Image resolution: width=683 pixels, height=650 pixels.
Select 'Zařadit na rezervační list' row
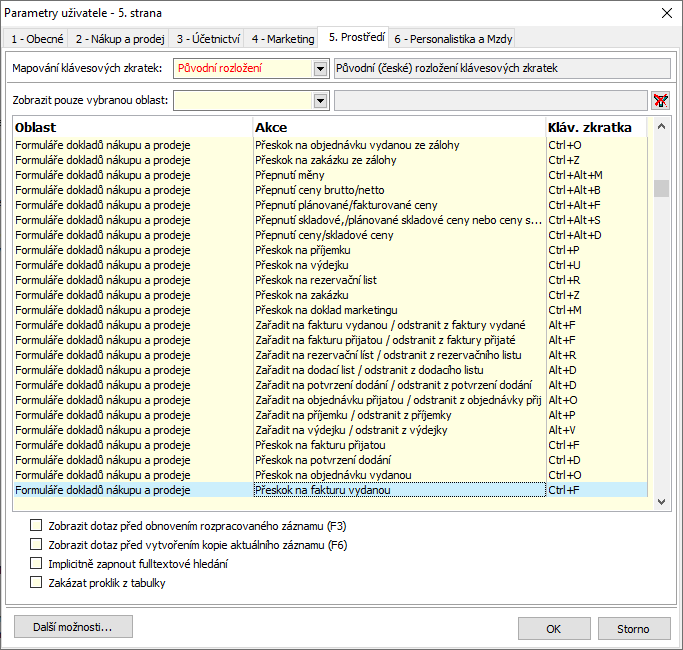331,355
